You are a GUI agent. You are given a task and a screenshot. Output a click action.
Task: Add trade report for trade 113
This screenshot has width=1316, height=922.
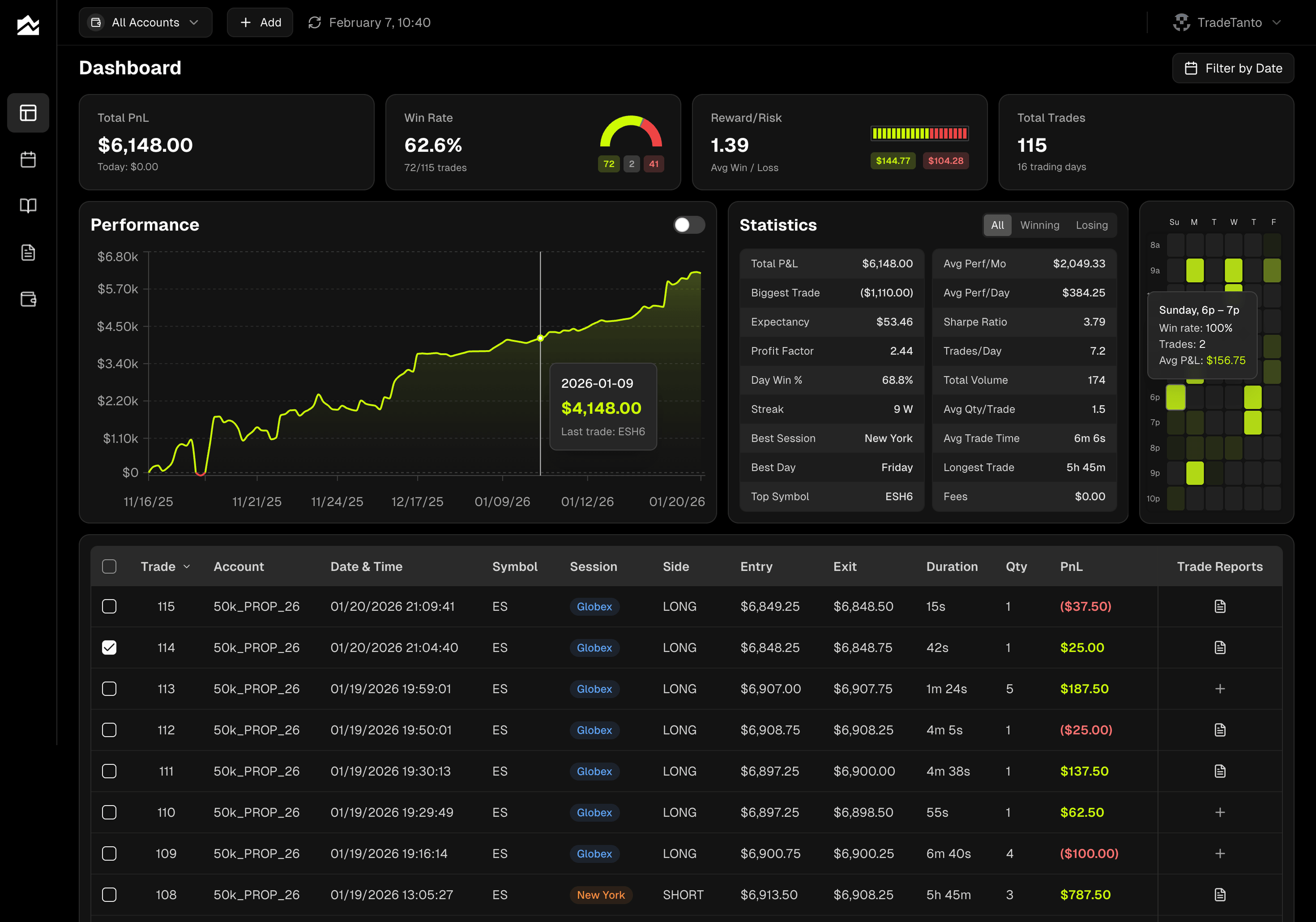click(1220, 689)
